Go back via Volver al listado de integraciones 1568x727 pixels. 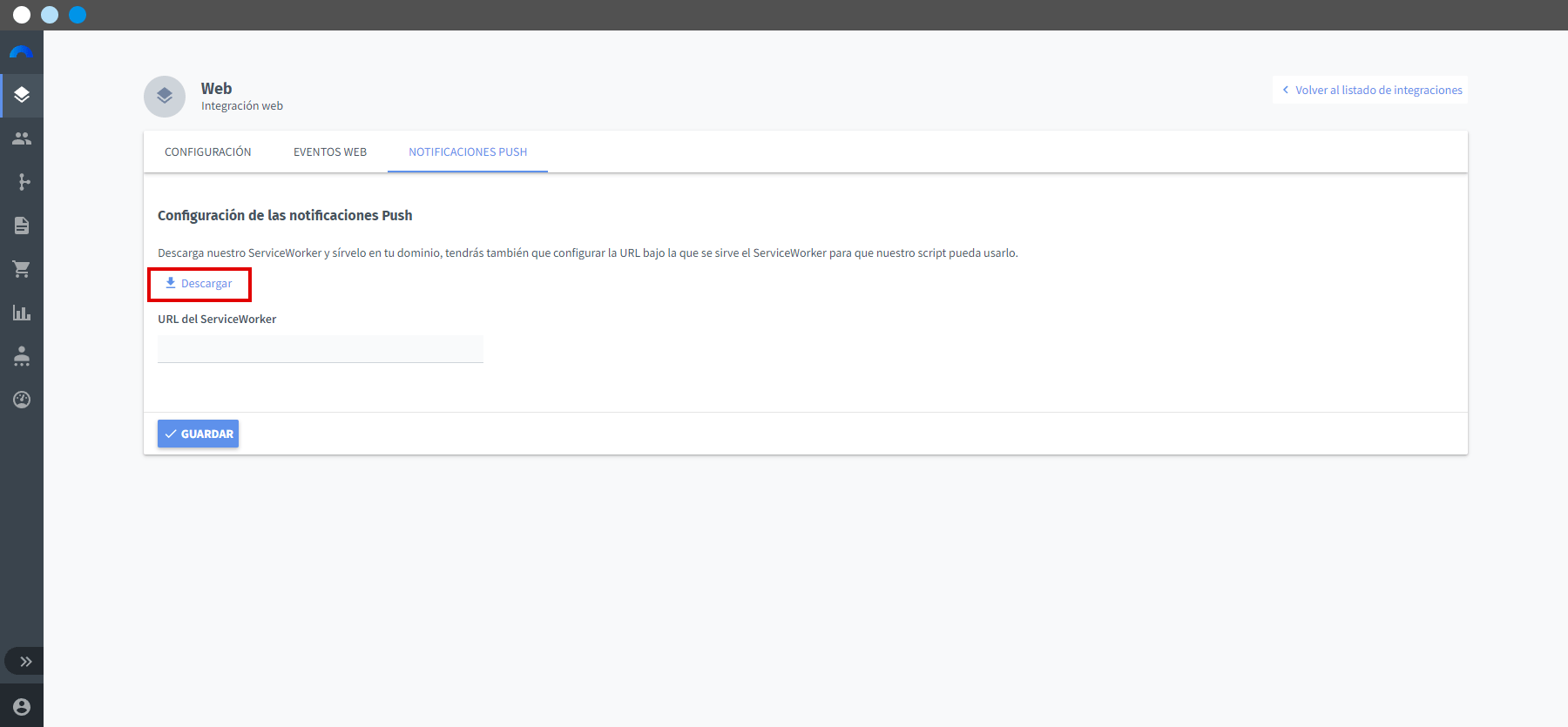[x=1370, y=90]
